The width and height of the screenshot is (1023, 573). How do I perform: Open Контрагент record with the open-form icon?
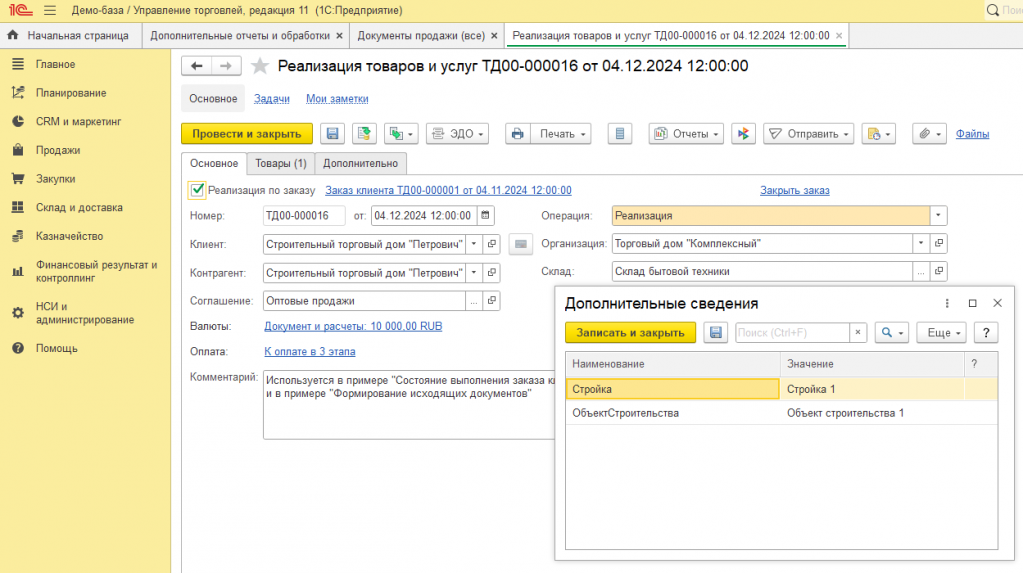pyautogui.click(x=492, y=273)
